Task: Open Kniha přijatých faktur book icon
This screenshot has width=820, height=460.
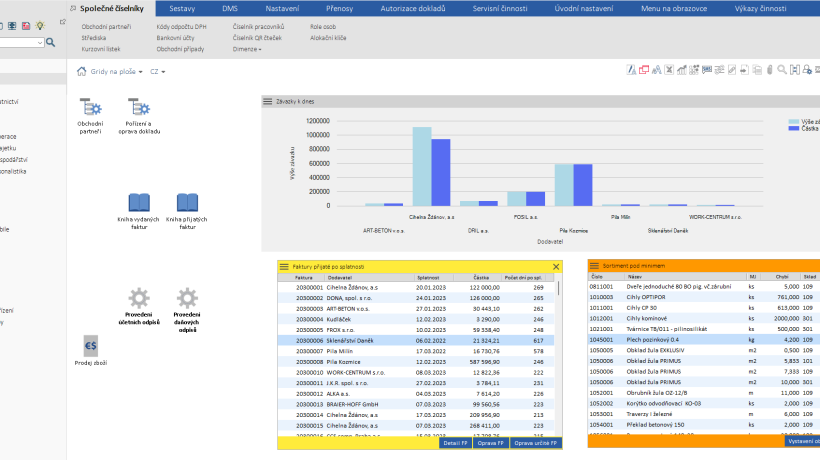Action: tap(186, 203)
